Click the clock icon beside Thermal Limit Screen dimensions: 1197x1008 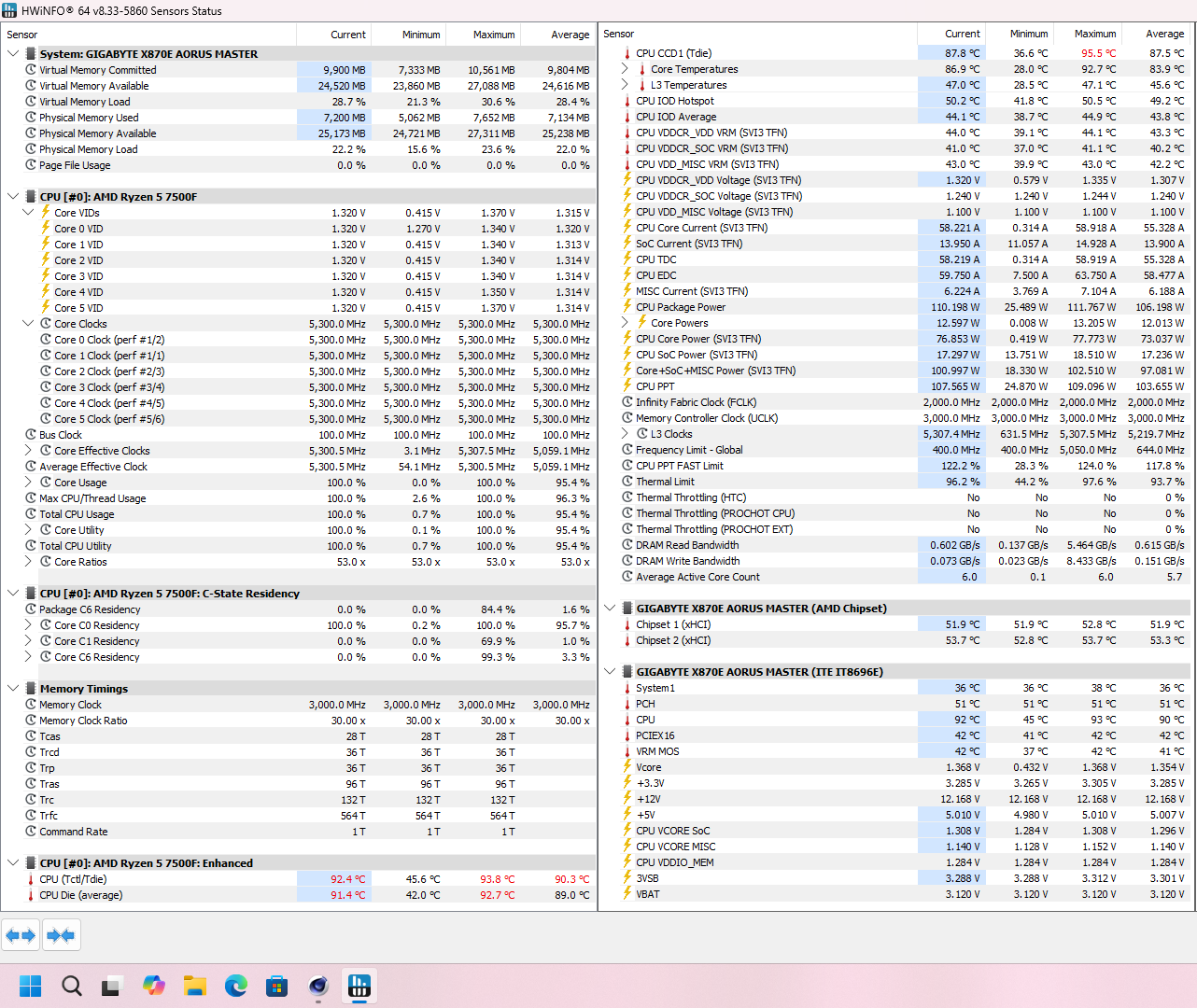click(x=627, y=482)
